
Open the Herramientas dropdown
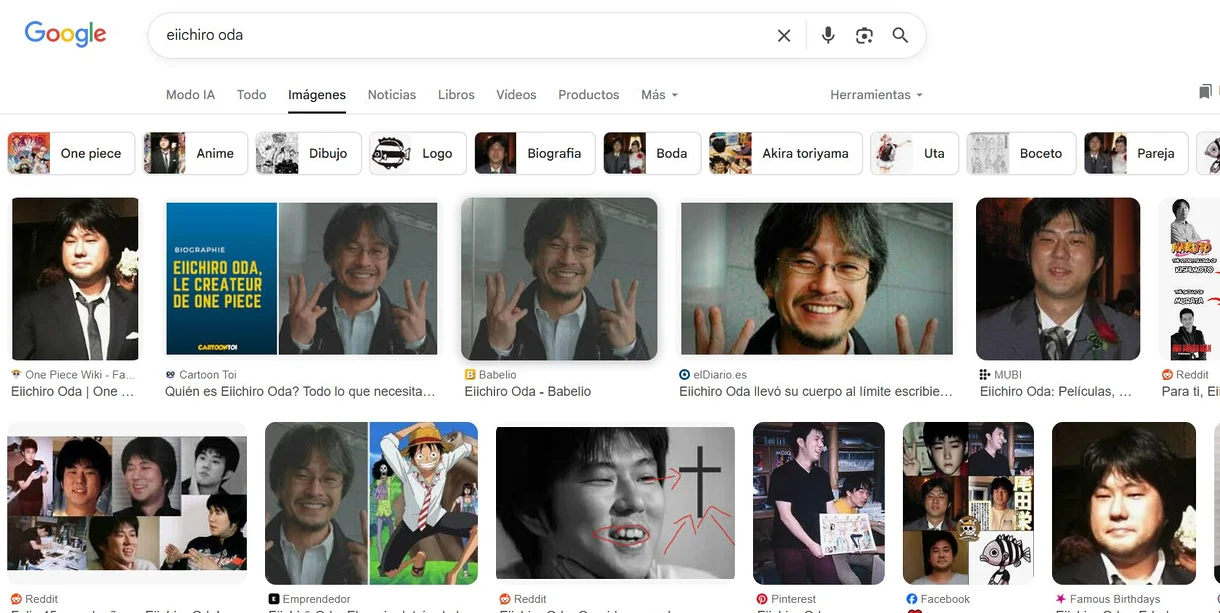(875, 94)
